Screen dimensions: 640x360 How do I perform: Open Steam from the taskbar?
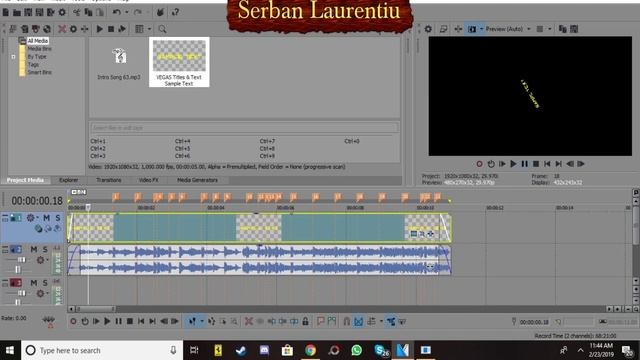[x=241, y=350]
